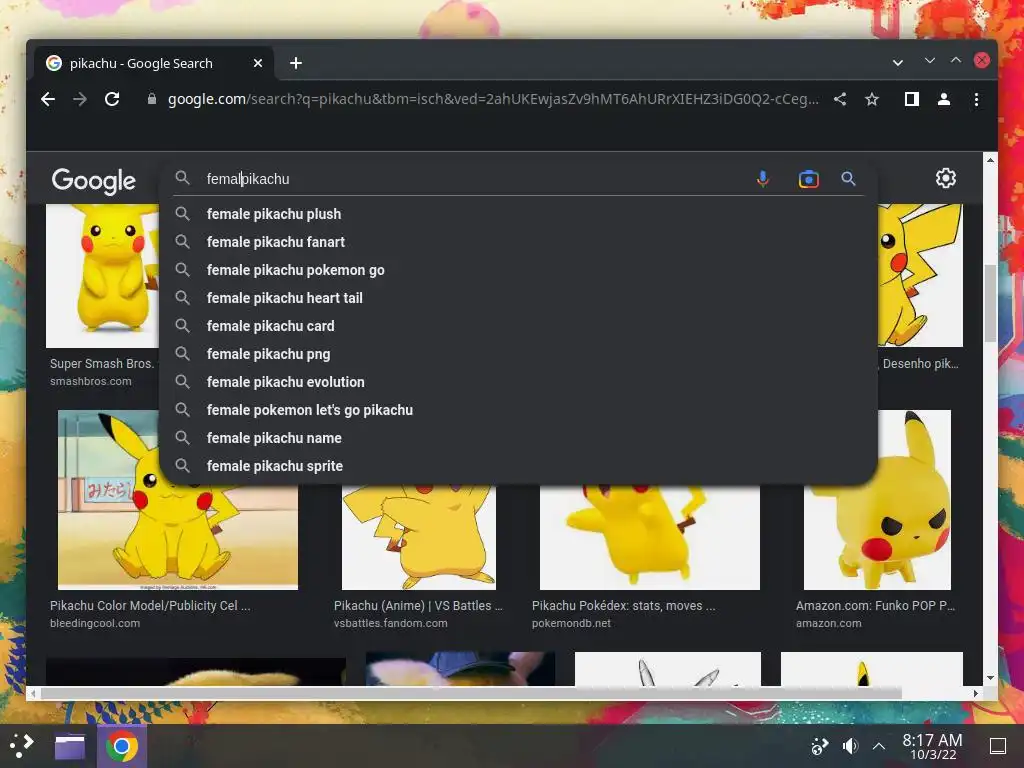Open Desenho pik... Pikachu image thumbnail

[920, 276]
